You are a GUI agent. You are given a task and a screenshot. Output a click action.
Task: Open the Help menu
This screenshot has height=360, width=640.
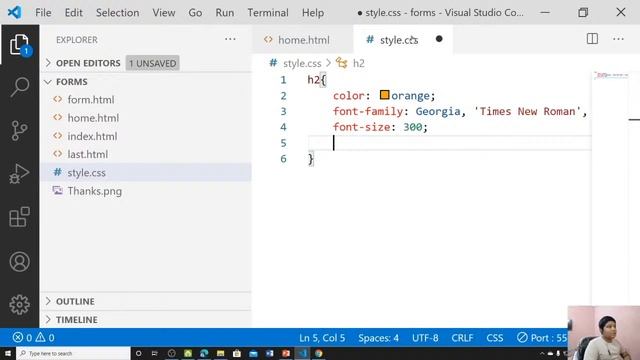pyautogui.click(x=313, y=13)
